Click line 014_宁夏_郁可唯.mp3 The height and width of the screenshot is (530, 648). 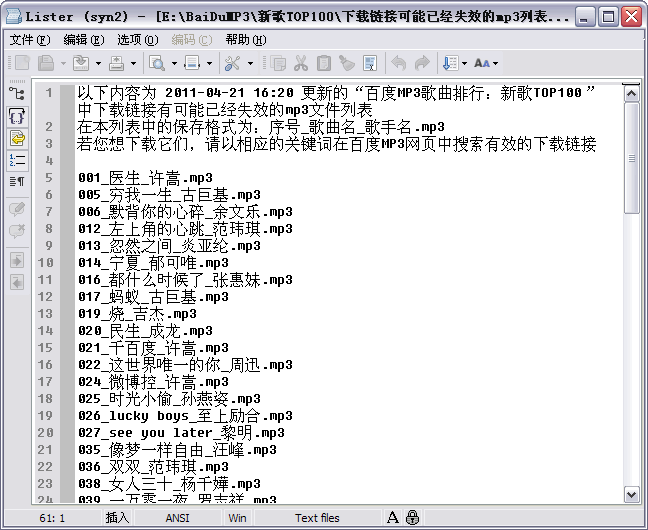pyautogui.click(x=153, y=263)
